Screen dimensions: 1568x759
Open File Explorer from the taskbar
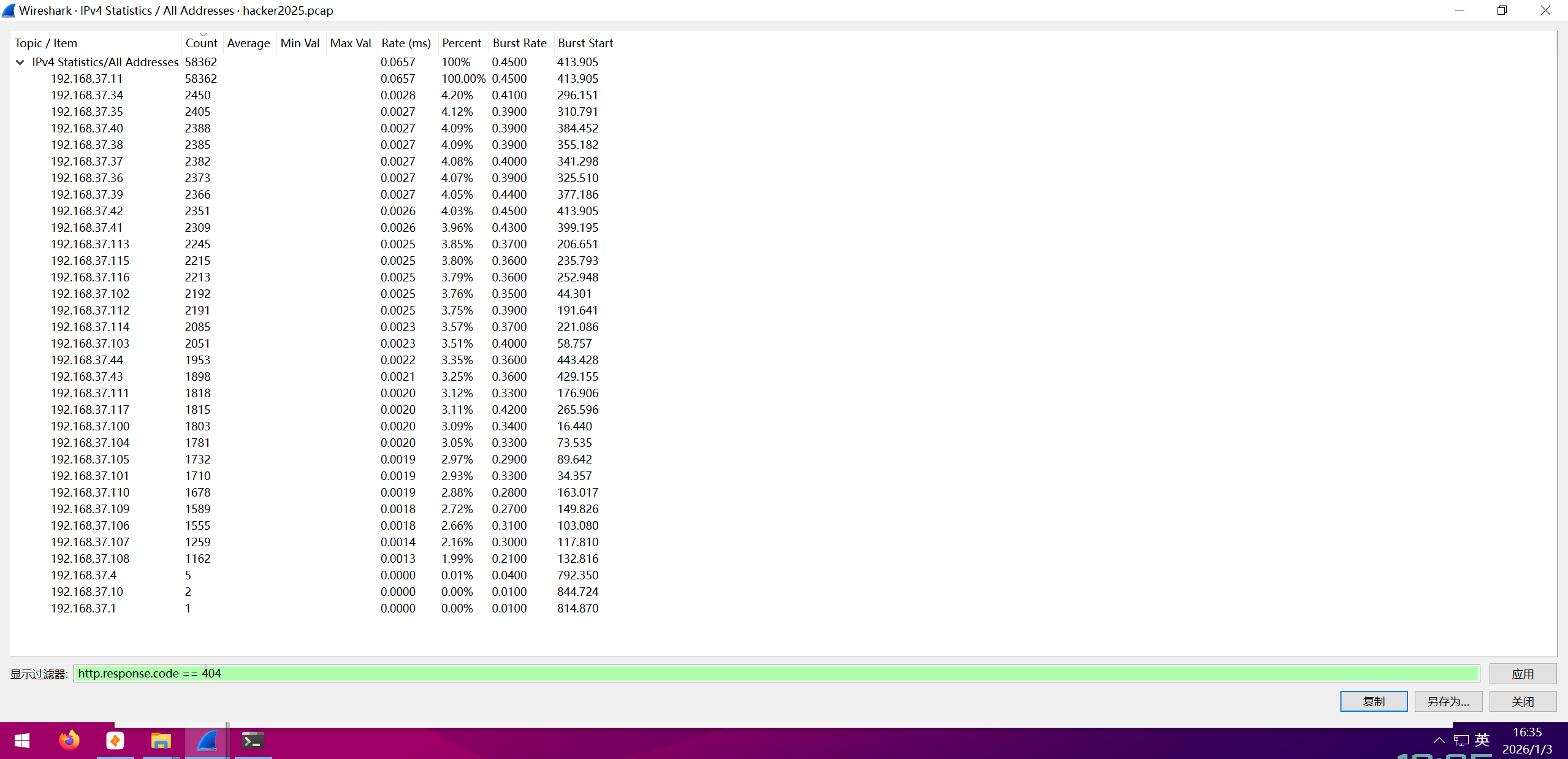click(x=161, y=741)
